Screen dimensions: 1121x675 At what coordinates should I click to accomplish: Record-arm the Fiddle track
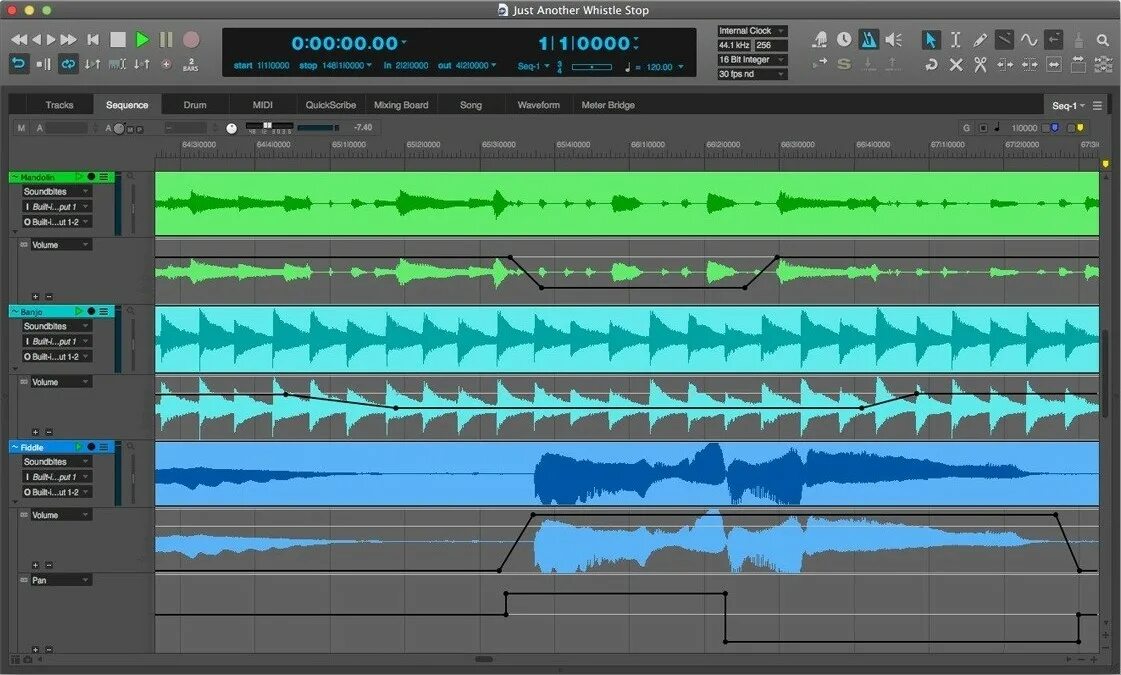90,446
